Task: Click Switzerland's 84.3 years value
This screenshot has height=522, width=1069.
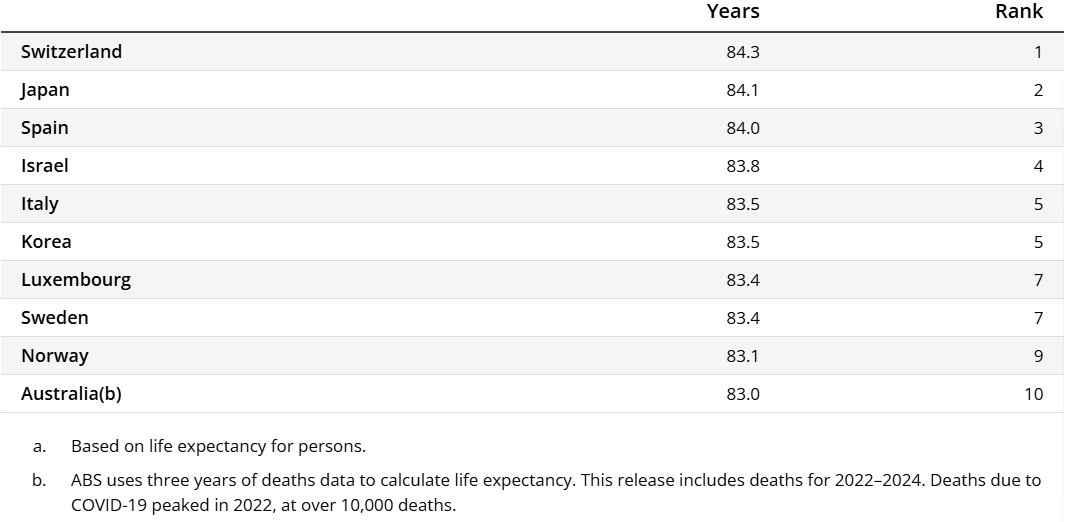Action: point(743,52)
